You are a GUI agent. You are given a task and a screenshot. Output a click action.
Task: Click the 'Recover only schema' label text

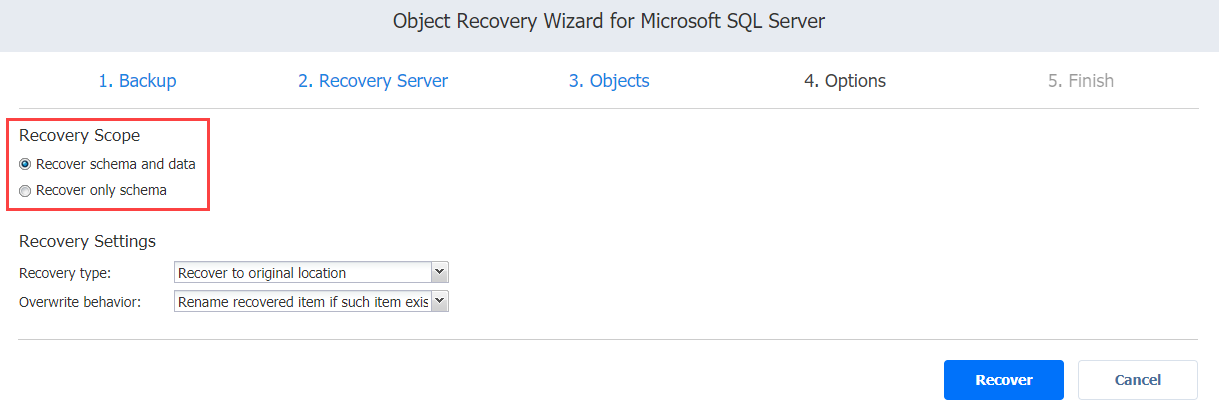(x=101, y=190)
